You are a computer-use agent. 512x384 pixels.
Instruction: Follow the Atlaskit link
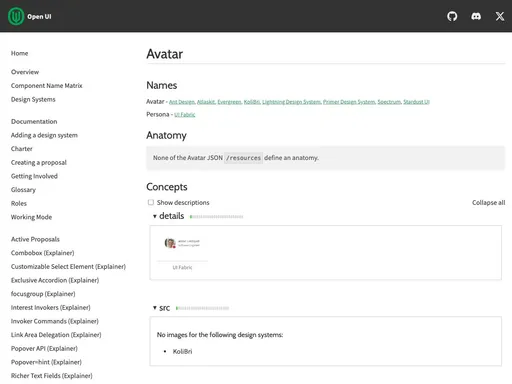206,102
